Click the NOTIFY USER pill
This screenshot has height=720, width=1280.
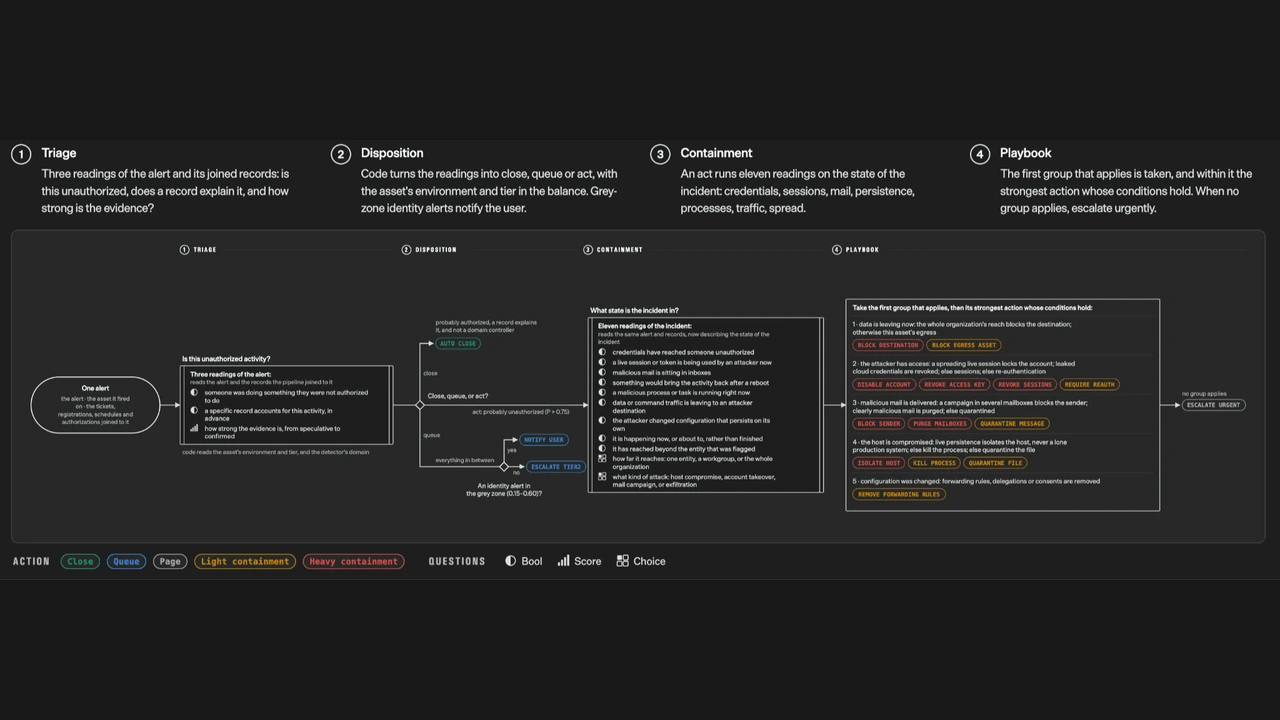pyautogui.click(x=544, y=440)
